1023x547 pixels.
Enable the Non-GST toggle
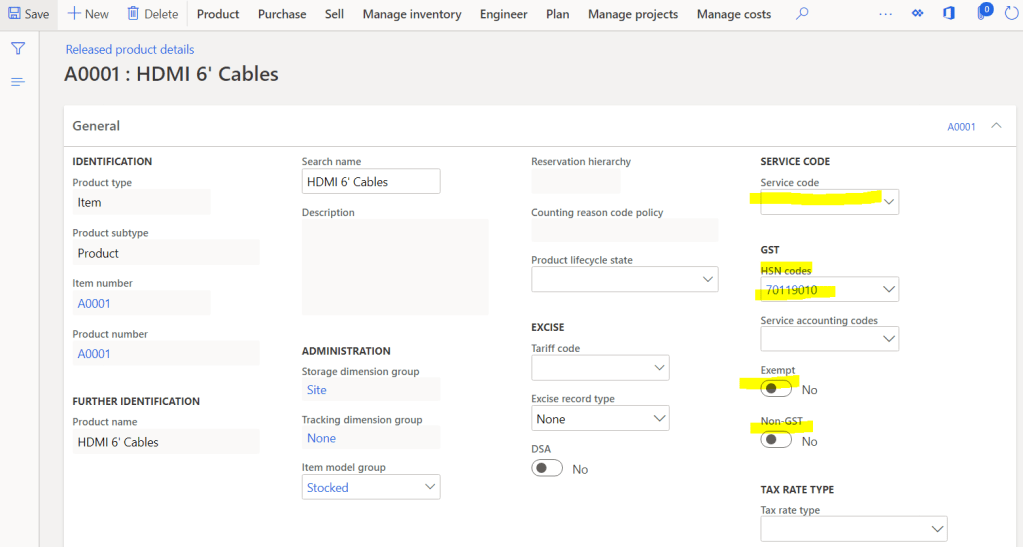coord(776,441)
